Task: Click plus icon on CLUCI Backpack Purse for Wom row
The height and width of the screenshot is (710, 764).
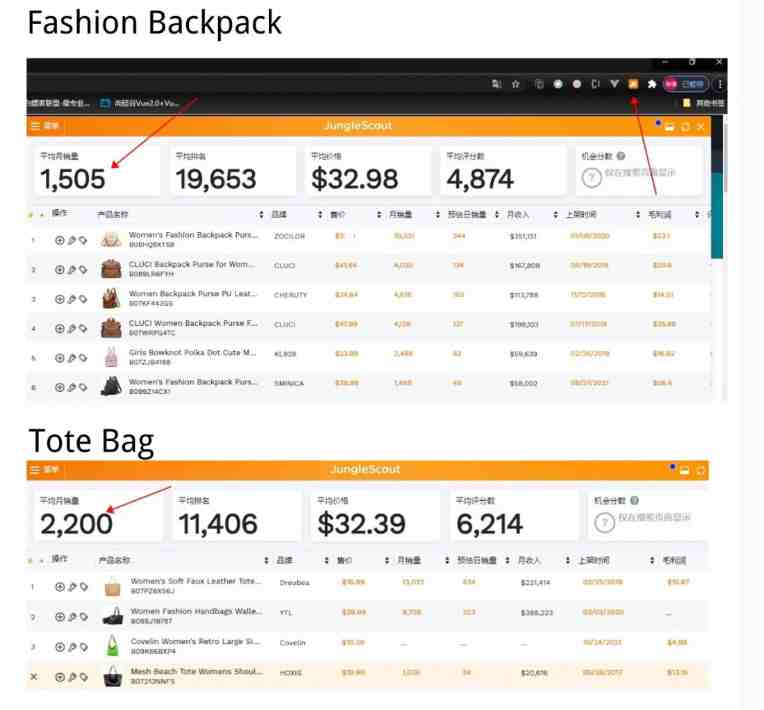Action: (x=59, y=269)
